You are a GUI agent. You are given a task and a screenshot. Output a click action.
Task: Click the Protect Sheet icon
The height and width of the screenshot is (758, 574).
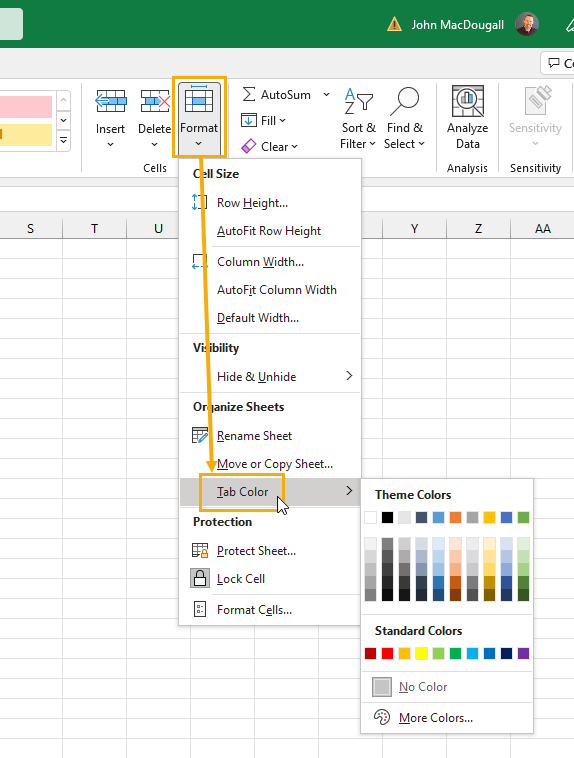point(200,551)
